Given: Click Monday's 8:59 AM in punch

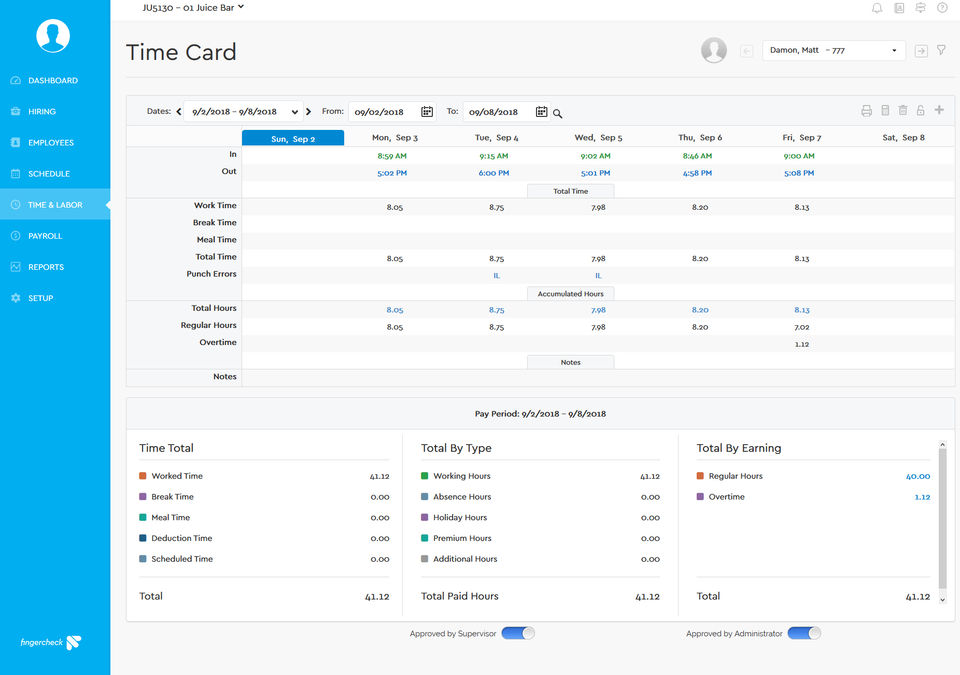Looking at the screenshot, I should tap(392, 156).
